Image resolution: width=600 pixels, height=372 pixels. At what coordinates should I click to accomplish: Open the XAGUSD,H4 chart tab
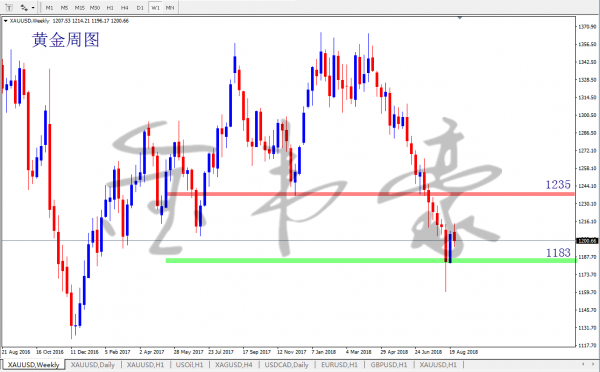pos(233,365)
